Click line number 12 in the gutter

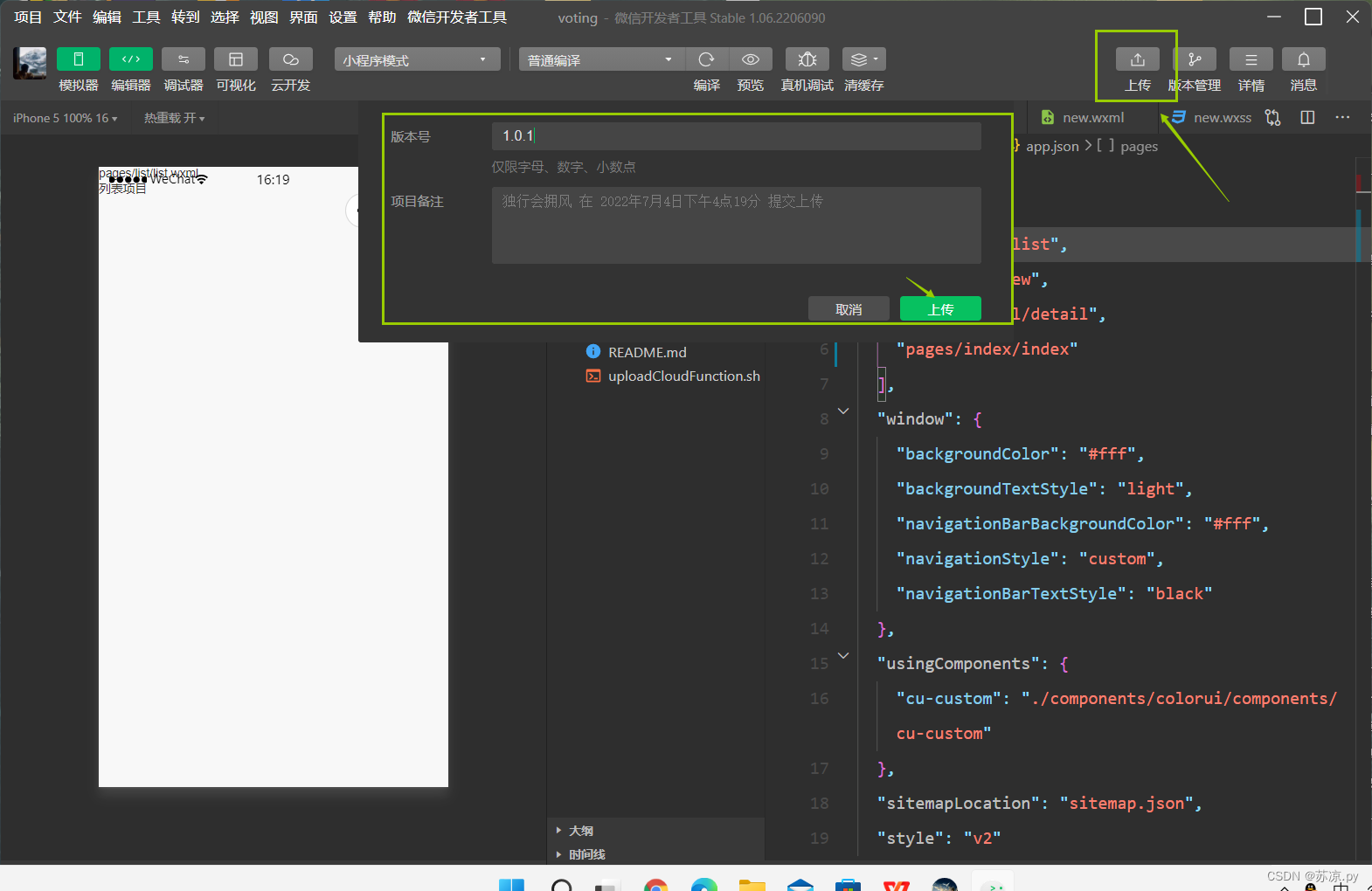[819, 559]
